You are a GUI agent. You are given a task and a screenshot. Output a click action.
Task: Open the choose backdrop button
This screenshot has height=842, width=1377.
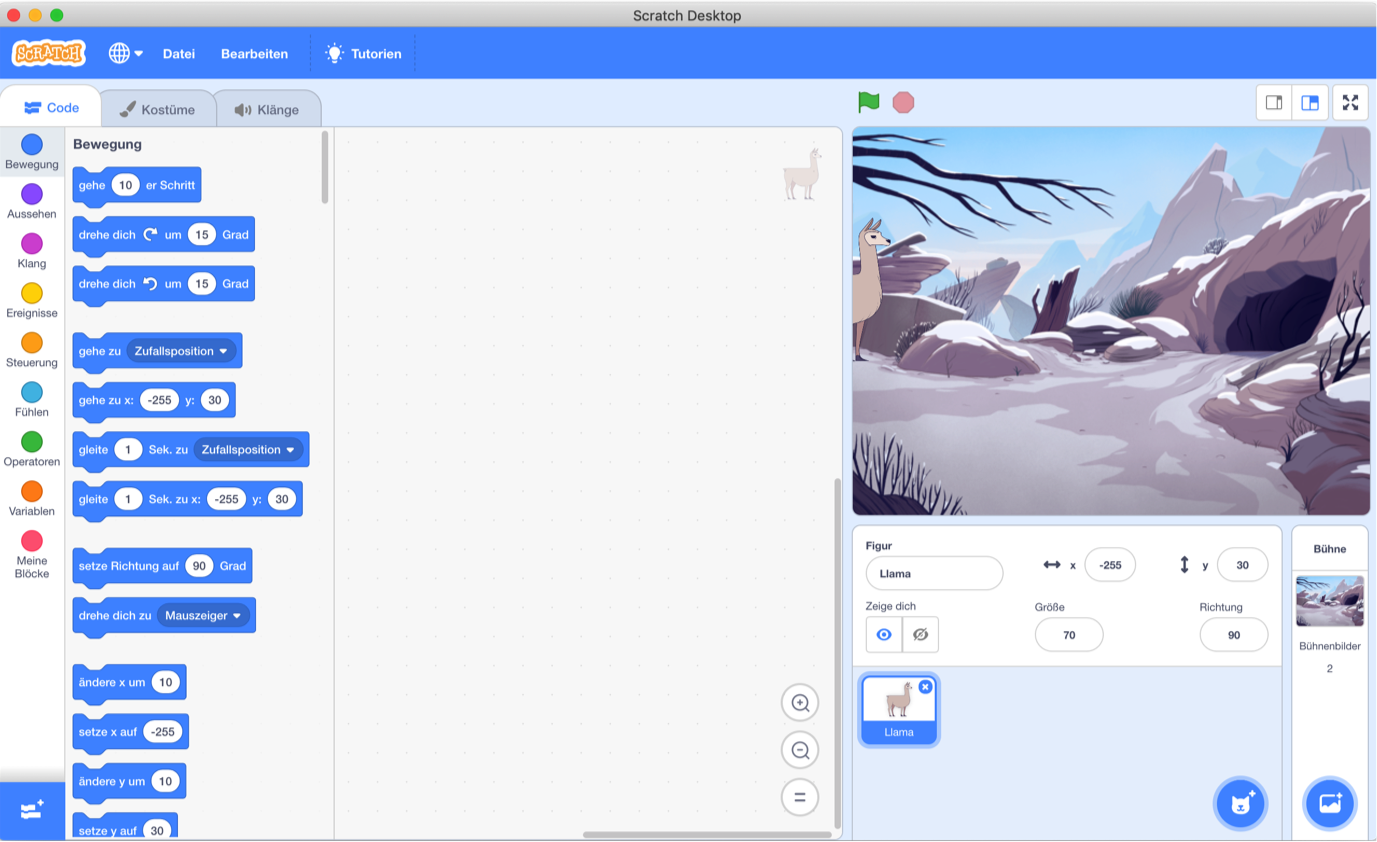point(1329,803)
